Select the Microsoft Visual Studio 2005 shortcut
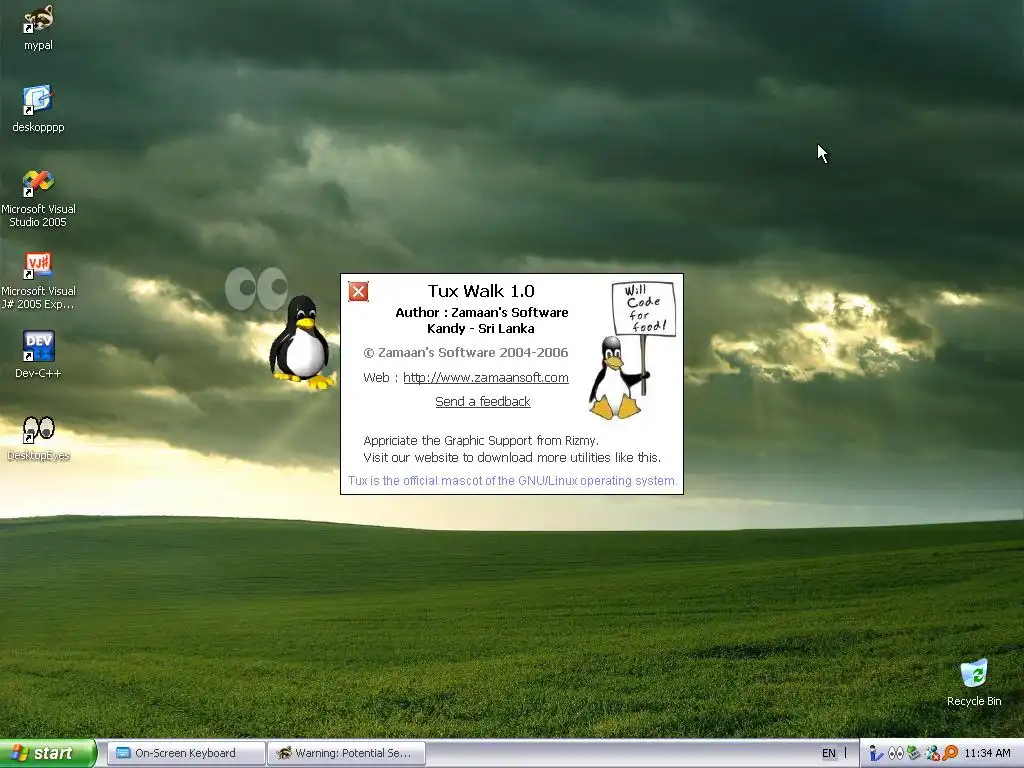Viewport: 1024px width, 768px height. click(x=38, y=198)
